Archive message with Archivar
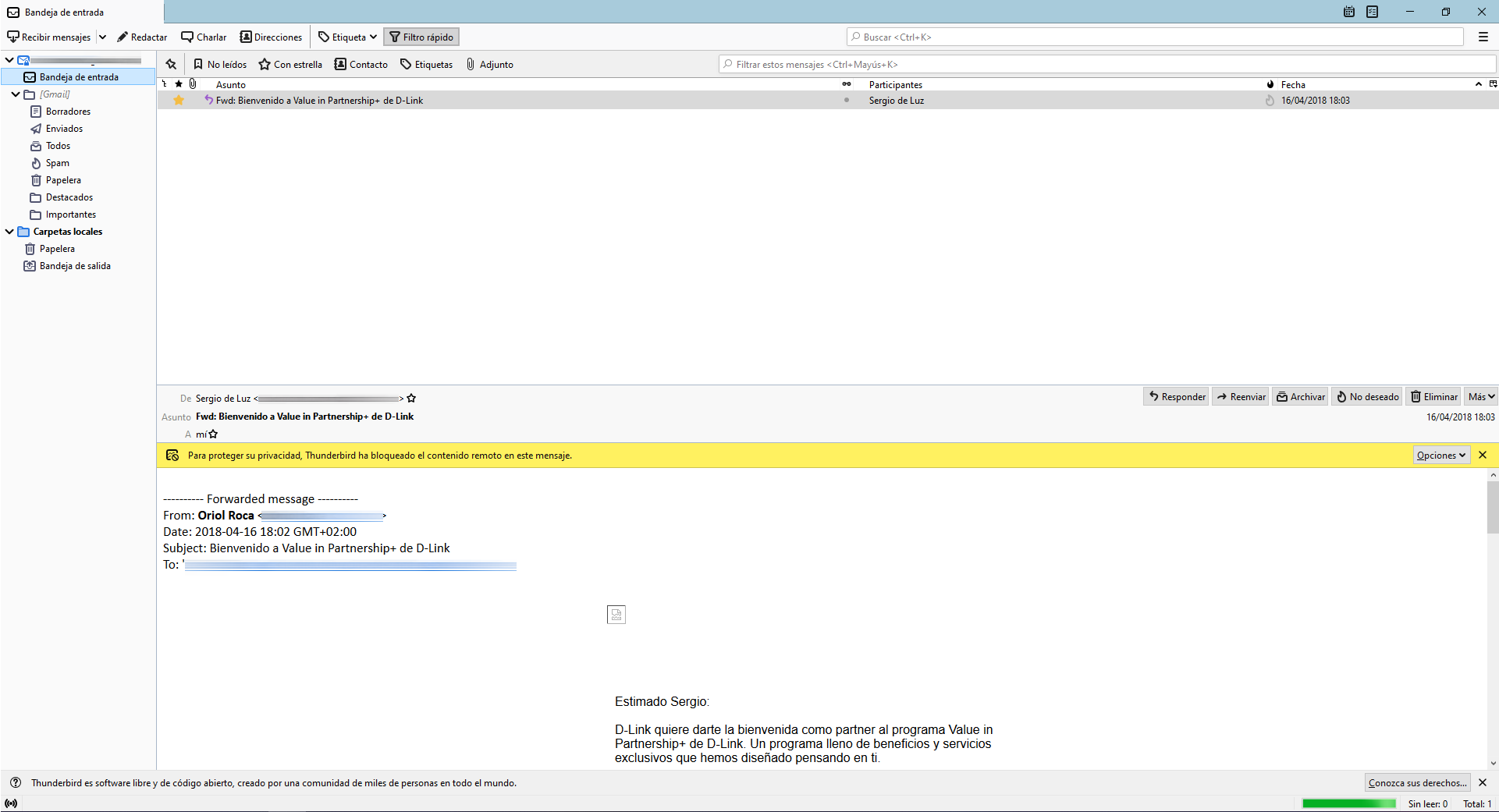Viewport: 1499px width, 812px height. tap(1300, 396)
